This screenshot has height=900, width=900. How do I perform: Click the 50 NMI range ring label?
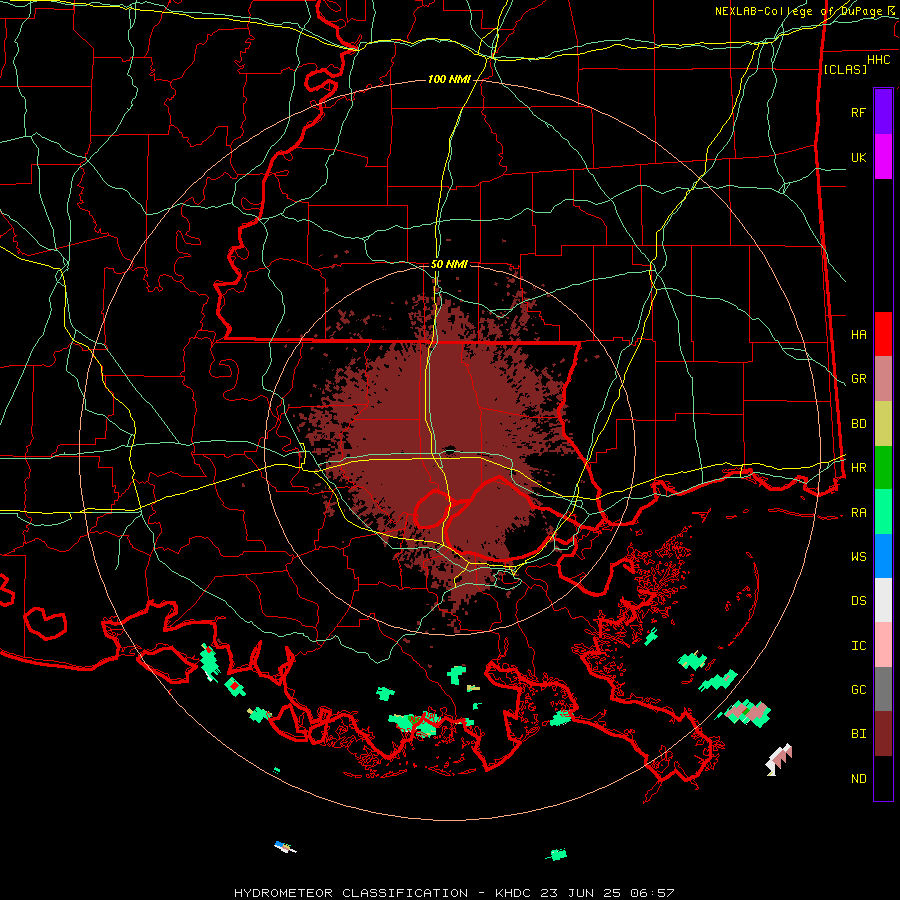point(449,264)
